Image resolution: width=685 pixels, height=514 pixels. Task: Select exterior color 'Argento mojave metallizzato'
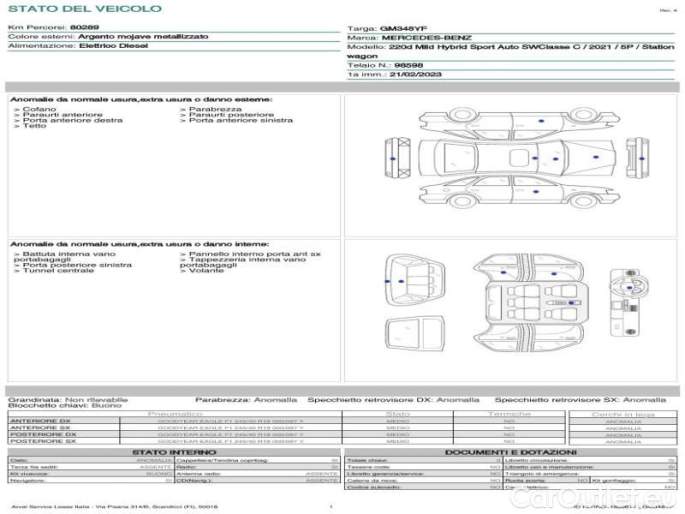[x=143, y=37]
